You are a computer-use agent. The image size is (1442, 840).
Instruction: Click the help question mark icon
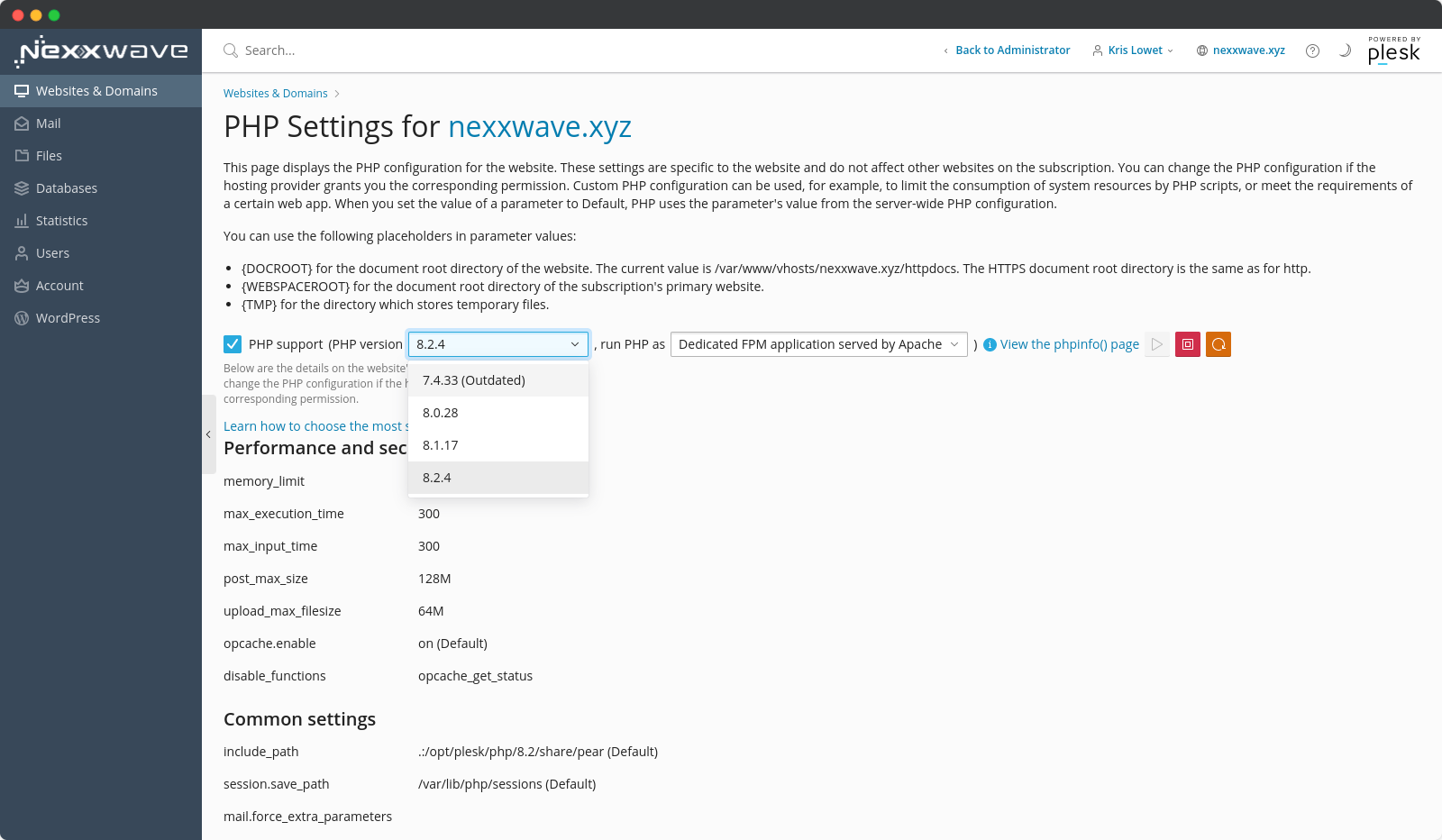[1312, 50]
